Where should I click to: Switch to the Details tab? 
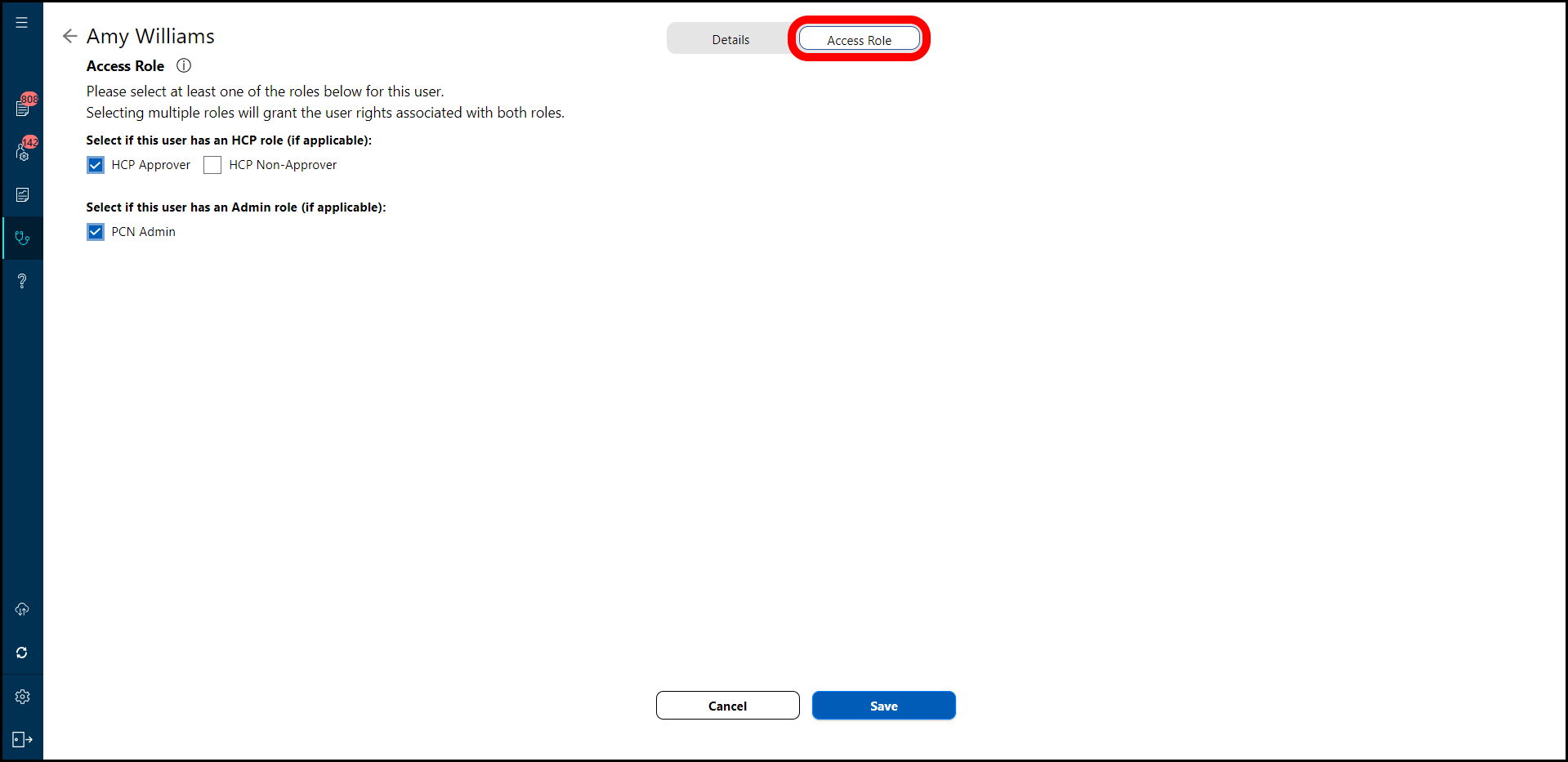(730, 39)
